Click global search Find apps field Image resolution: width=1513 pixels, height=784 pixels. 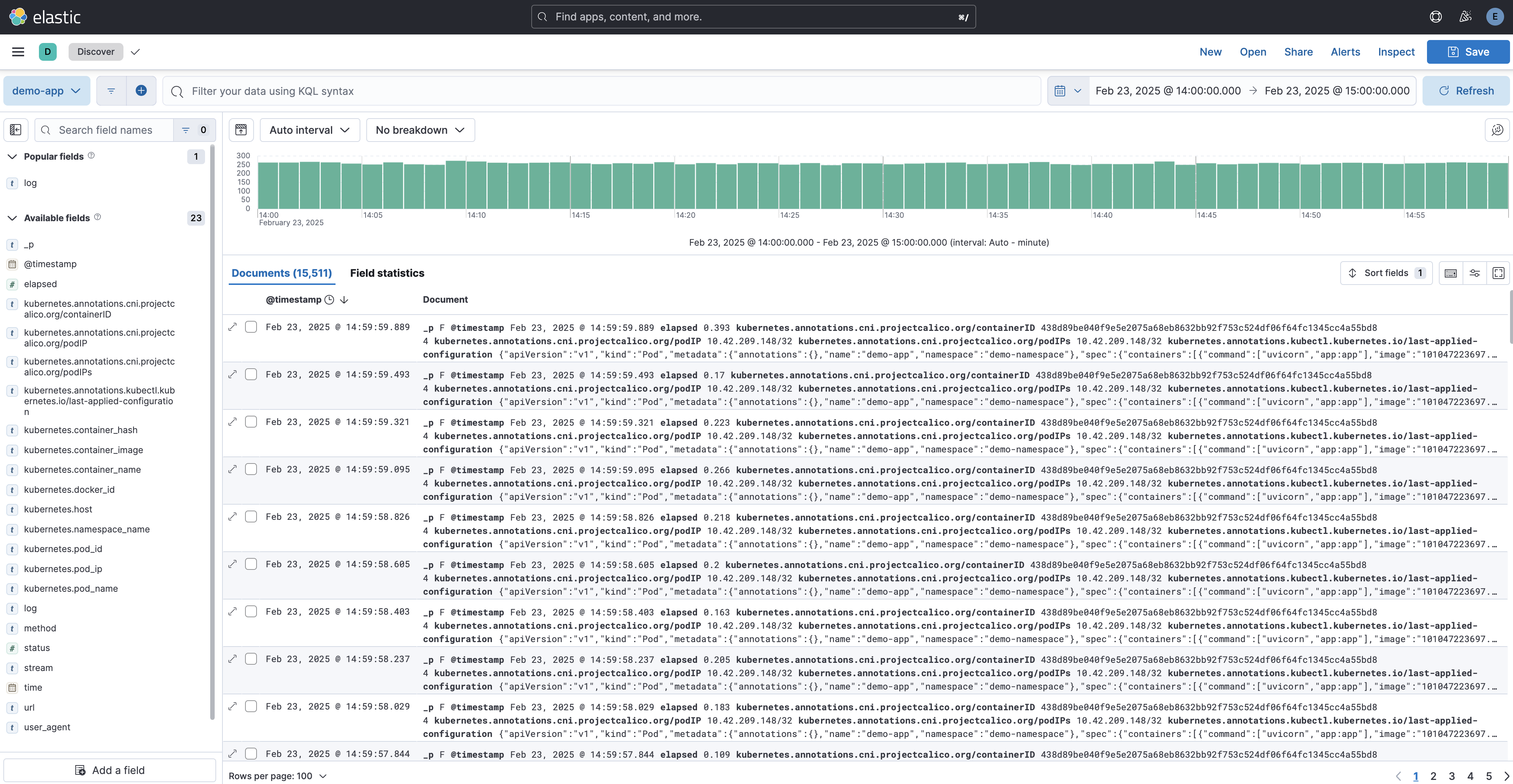click(x=754, y=17)
